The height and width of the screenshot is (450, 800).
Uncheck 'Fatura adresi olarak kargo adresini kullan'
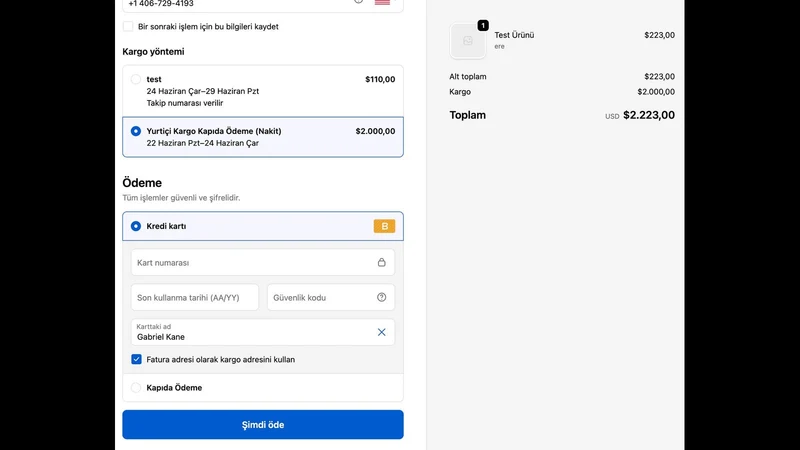click(x=136, y=359)
